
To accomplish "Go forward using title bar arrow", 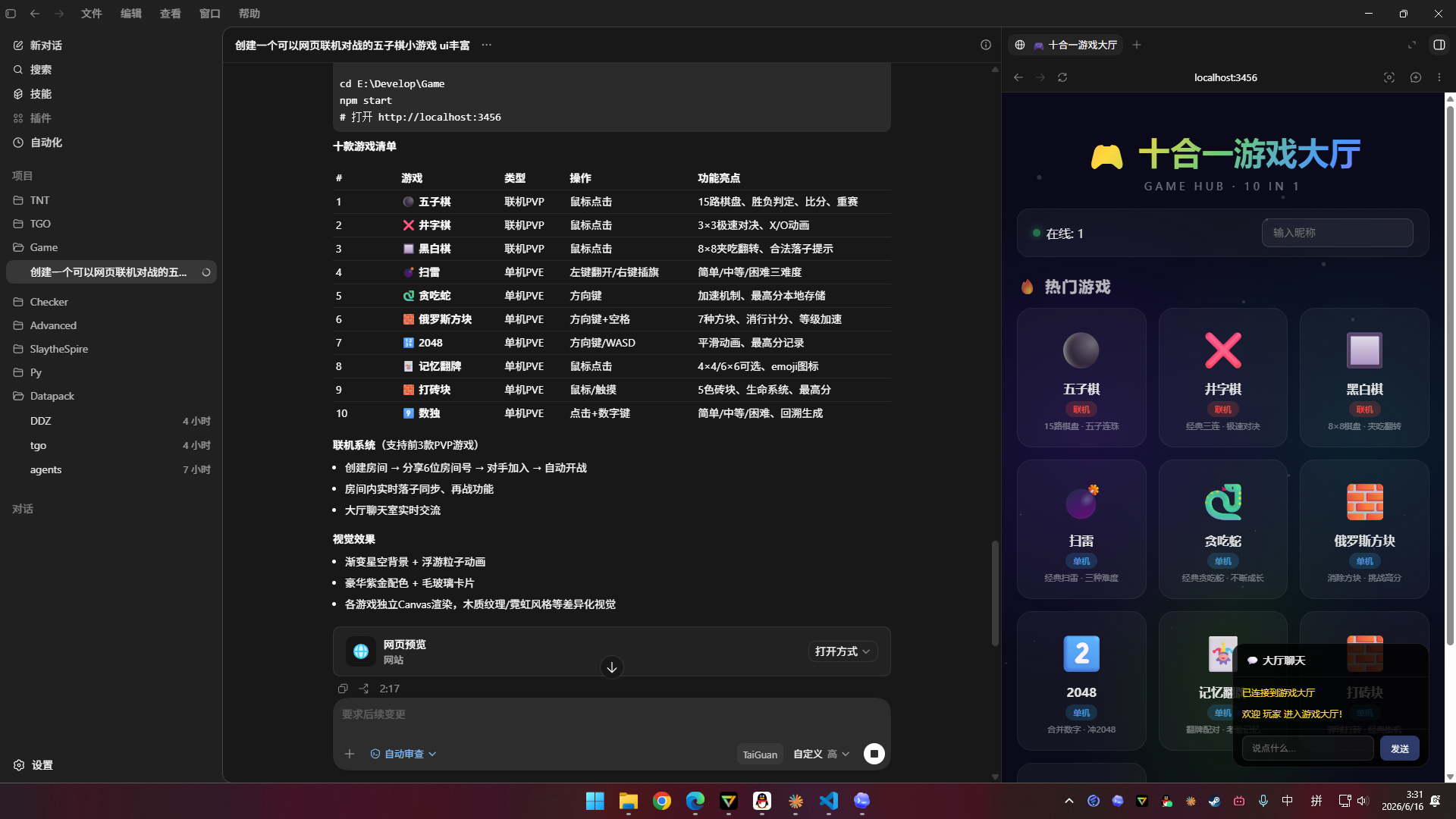I will (59, 14).
